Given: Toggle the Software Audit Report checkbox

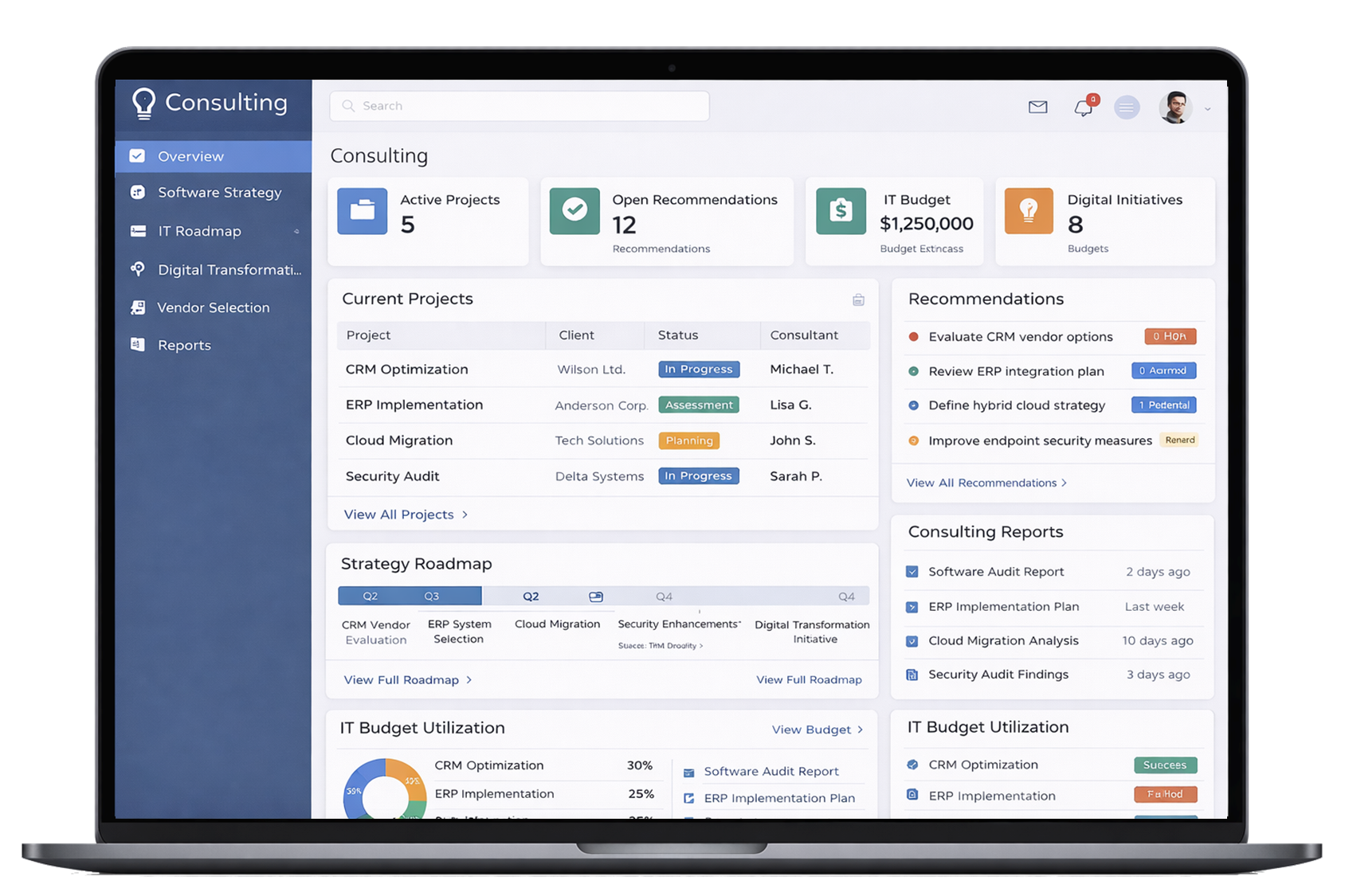Looking at the screenshot, I should click(x=912, y=572).
